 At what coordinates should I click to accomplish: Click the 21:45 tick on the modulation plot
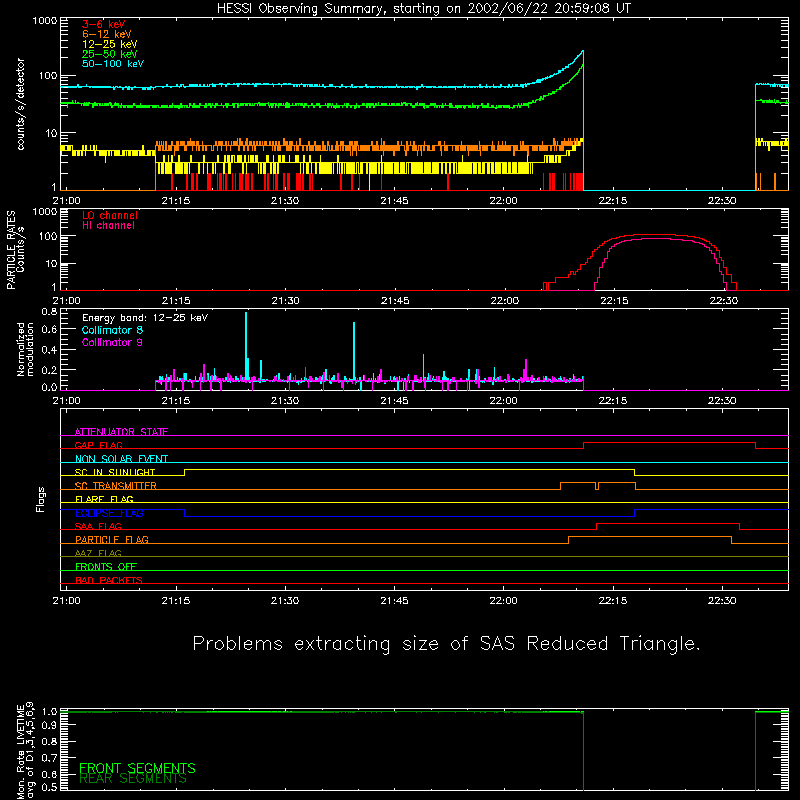(394, 401)
